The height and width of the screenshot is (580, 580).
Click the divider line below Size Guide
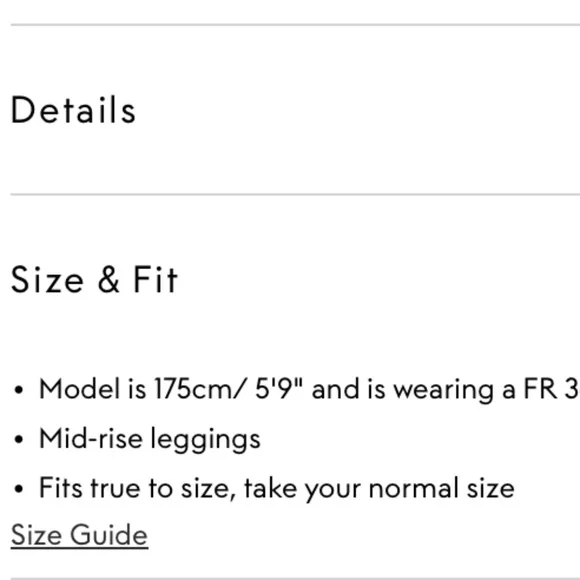pyautogui.click(x=295, y=578)
